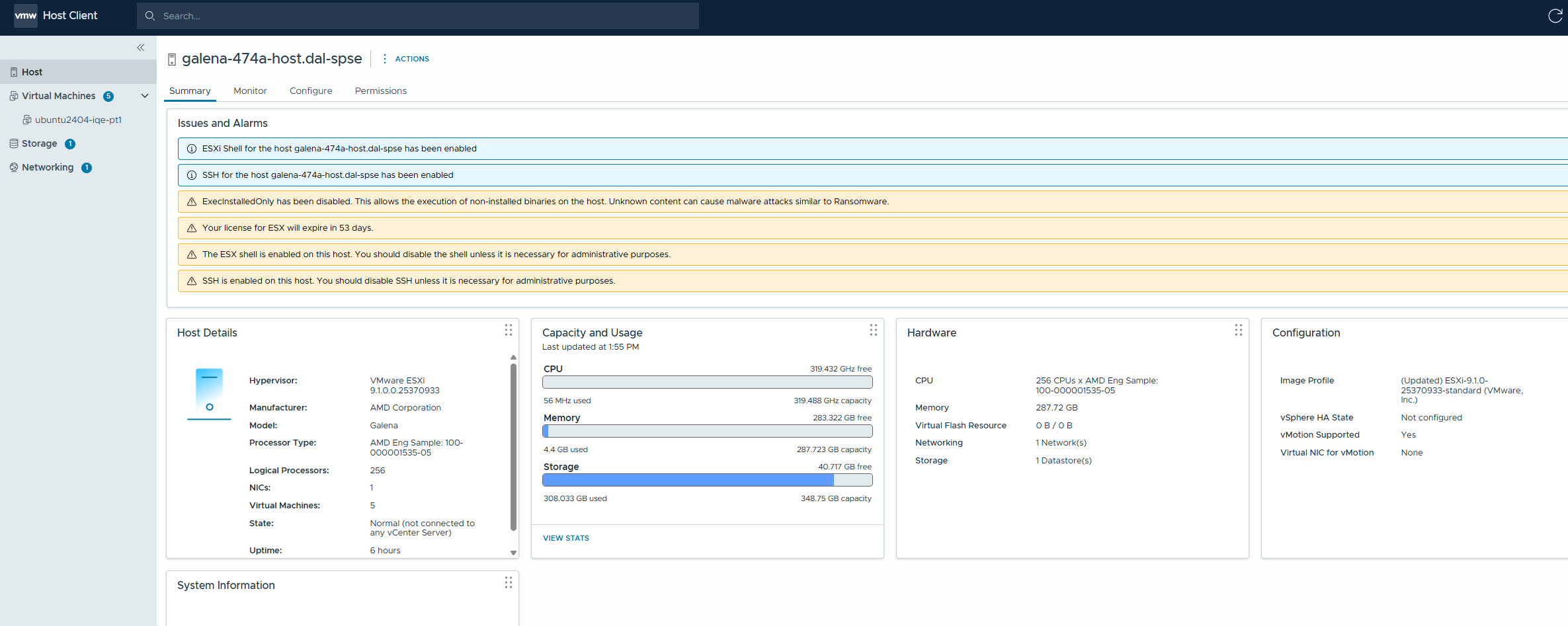The width and height of the screenshot is (1568, 626).
Task: Click warning icon on SSH disable warning
Action: (192, 281)
